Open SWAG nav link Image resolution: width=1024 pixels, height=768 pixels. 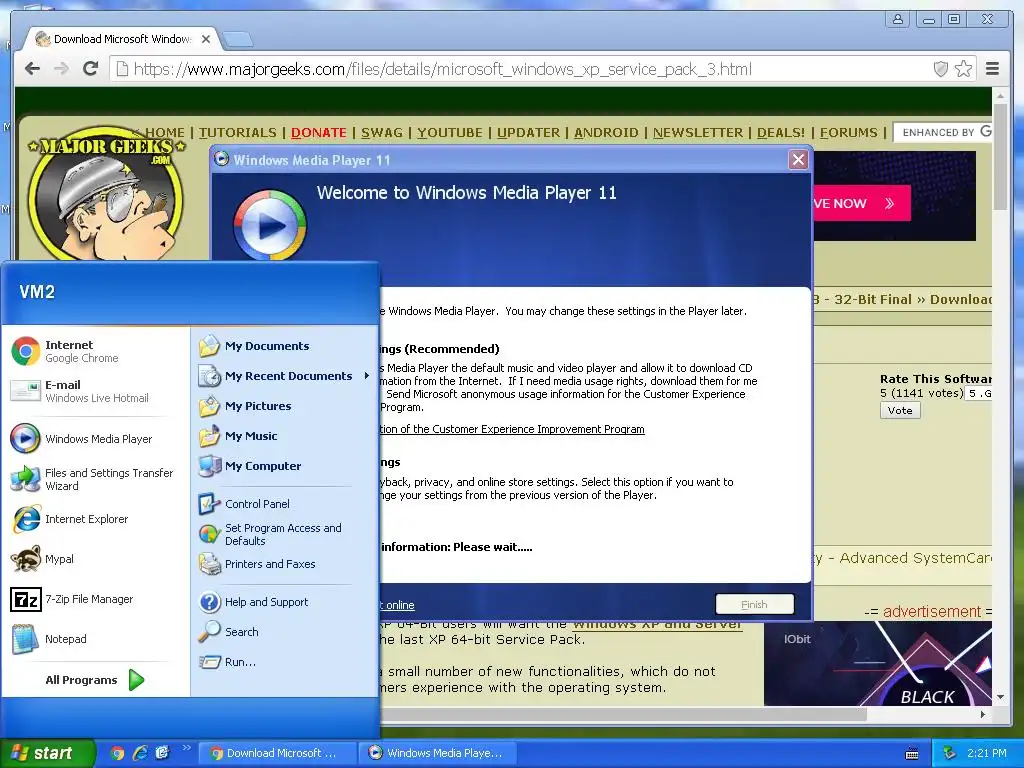pyautogui.click(x=382, y=133)
